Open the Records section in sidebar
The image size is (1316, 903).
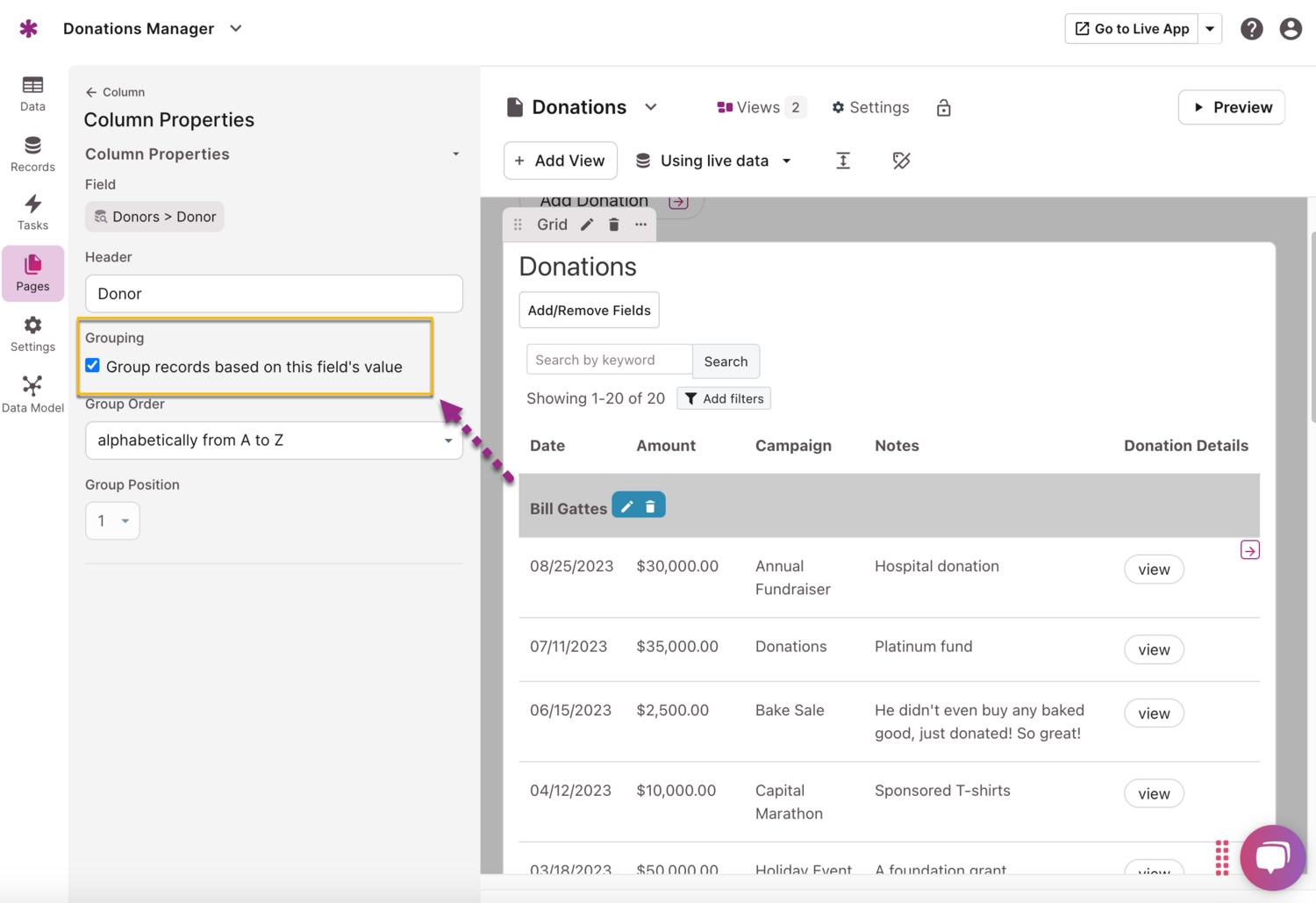[32, 154]
